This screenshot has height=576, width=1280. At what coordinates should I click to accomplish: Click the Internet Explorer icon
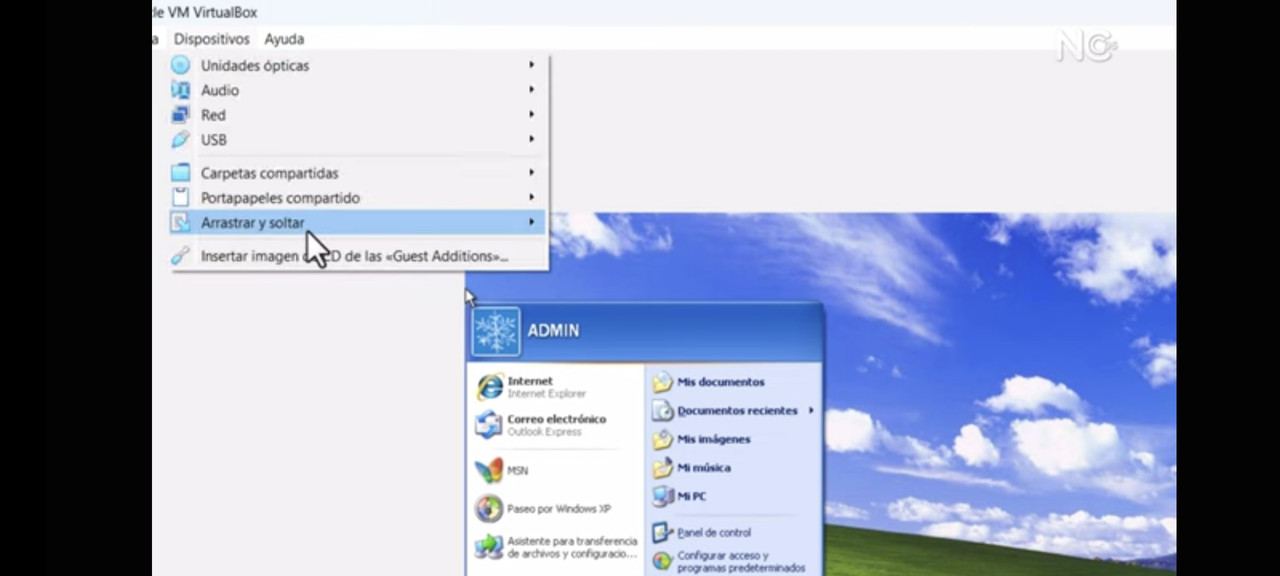point(489,387)
